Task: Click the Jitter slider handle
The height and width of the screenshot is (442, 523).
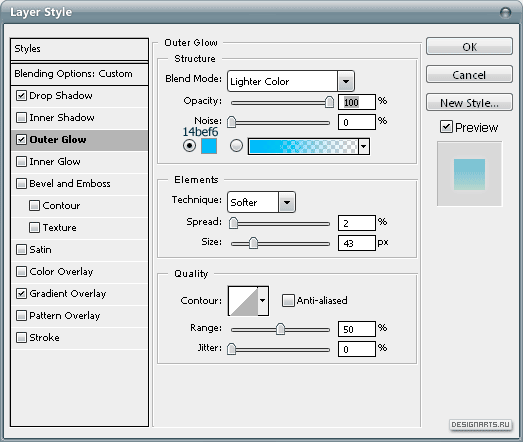Action: click(x=231, y=349)
